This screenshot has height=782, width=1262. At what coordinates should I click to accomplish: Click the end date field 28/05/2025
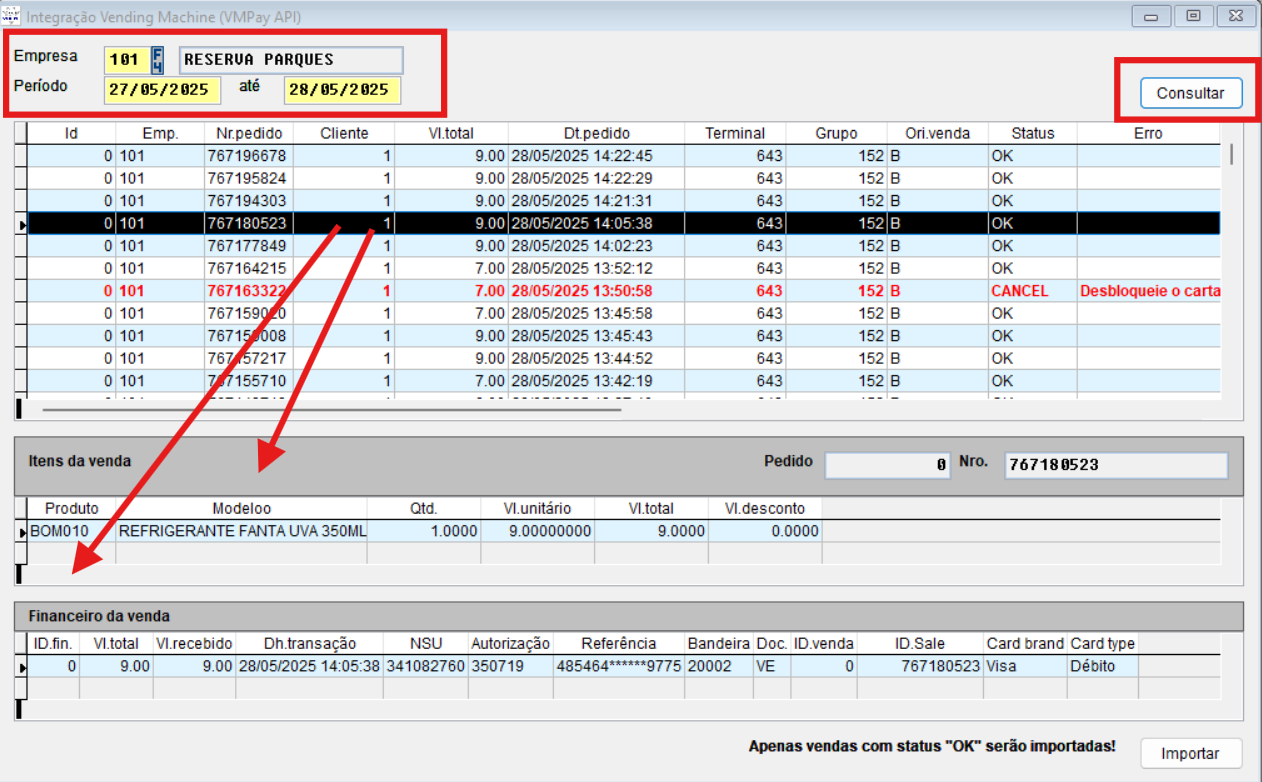click(342, 90)
